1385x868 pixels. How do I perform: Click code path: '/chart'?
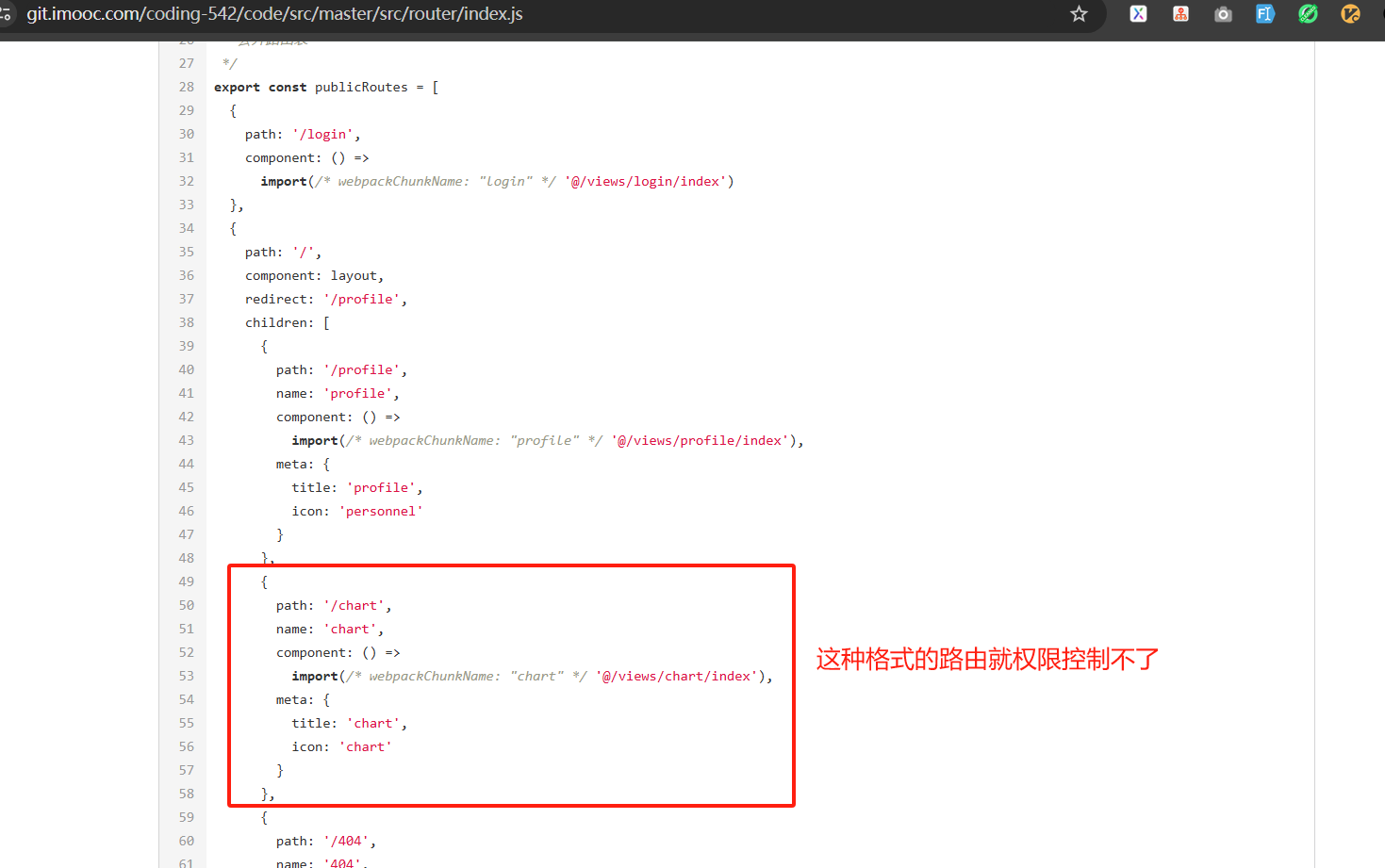334,605
